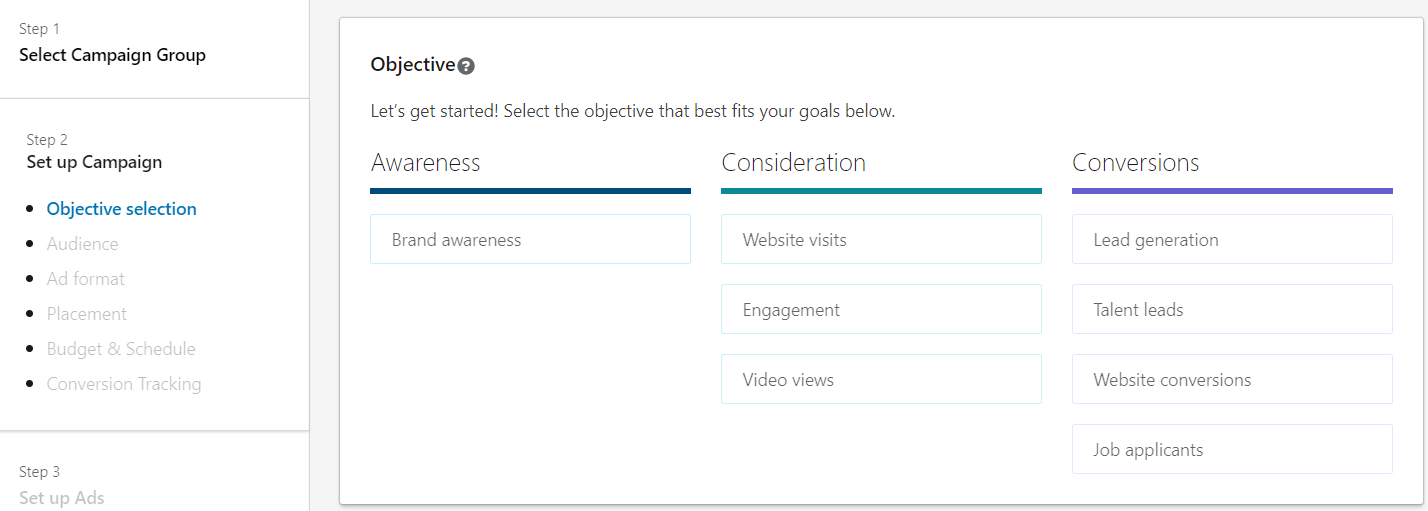The image size is (1428, 511).
Task: Select the Brand awareness objective
Action: (x=530, y=239)
